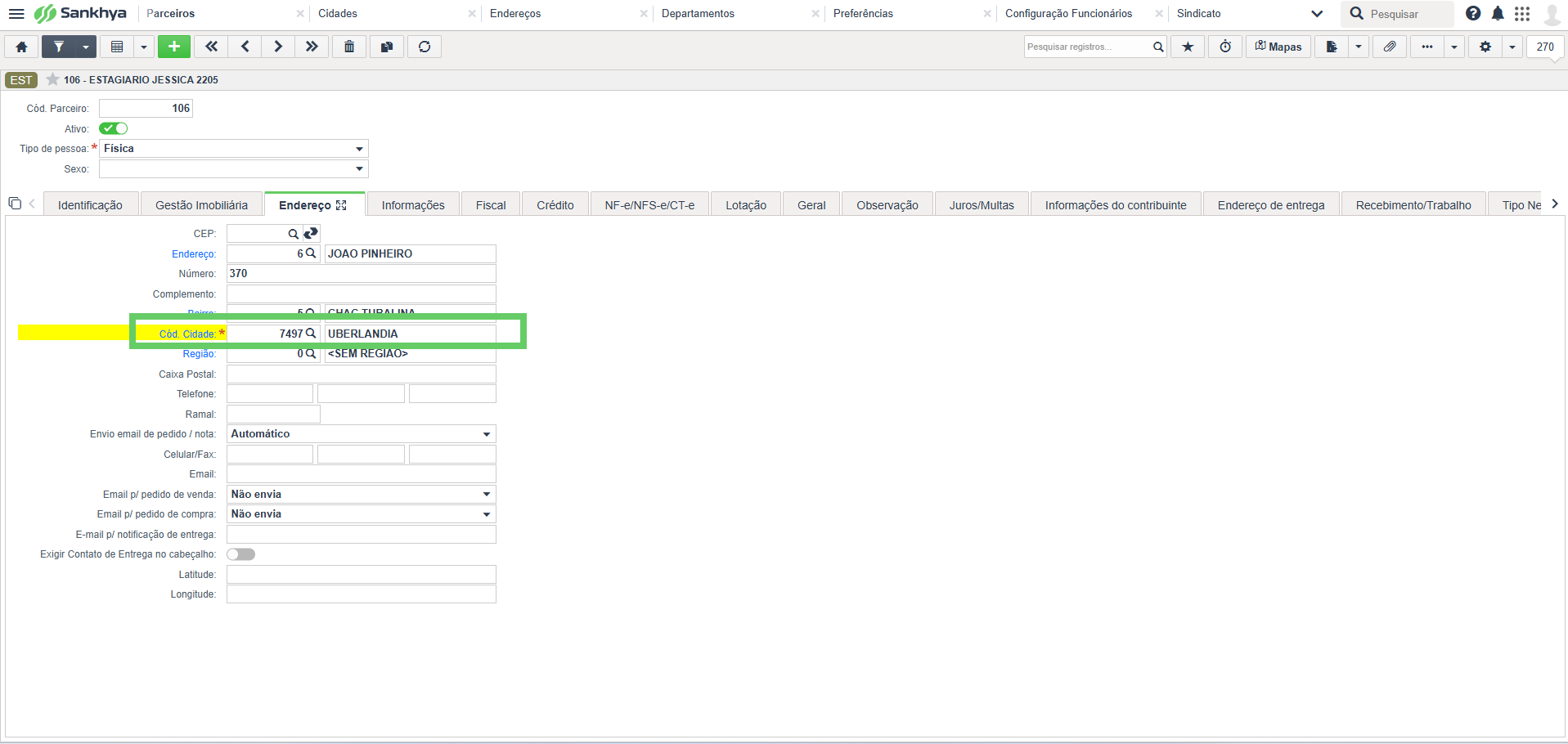Go to the previous record
Viewport: 1568px width, 744px height.
245,47
